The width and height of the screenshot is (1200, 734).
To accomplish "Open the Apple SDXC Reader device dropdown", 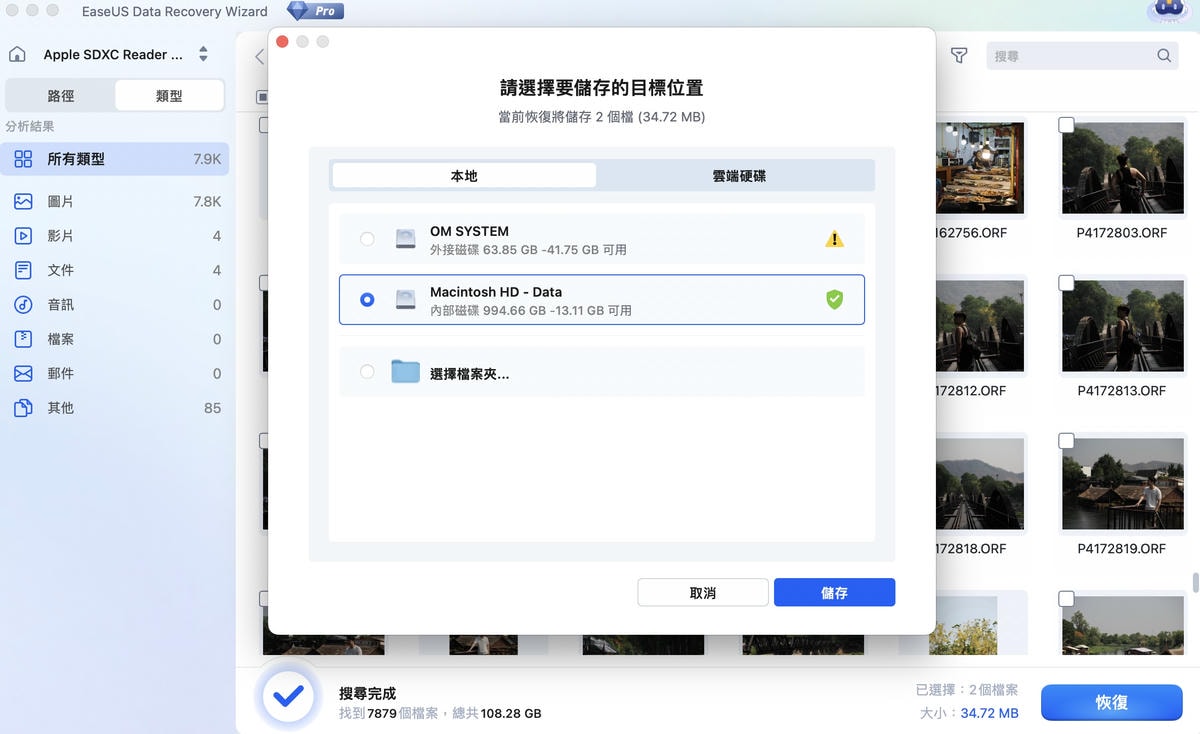I will pyautogui.click(x=203, y=54).
